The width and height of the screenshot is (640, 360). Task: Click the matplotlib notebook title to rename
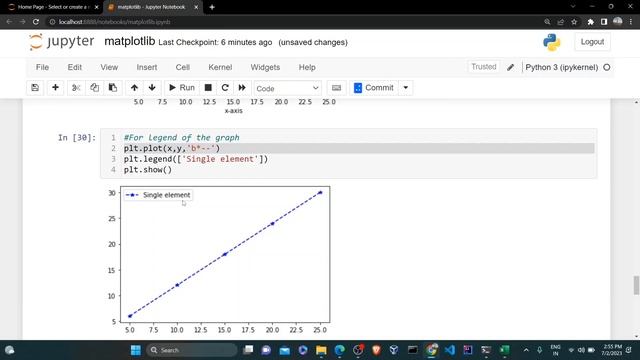[x=129, y=42]
